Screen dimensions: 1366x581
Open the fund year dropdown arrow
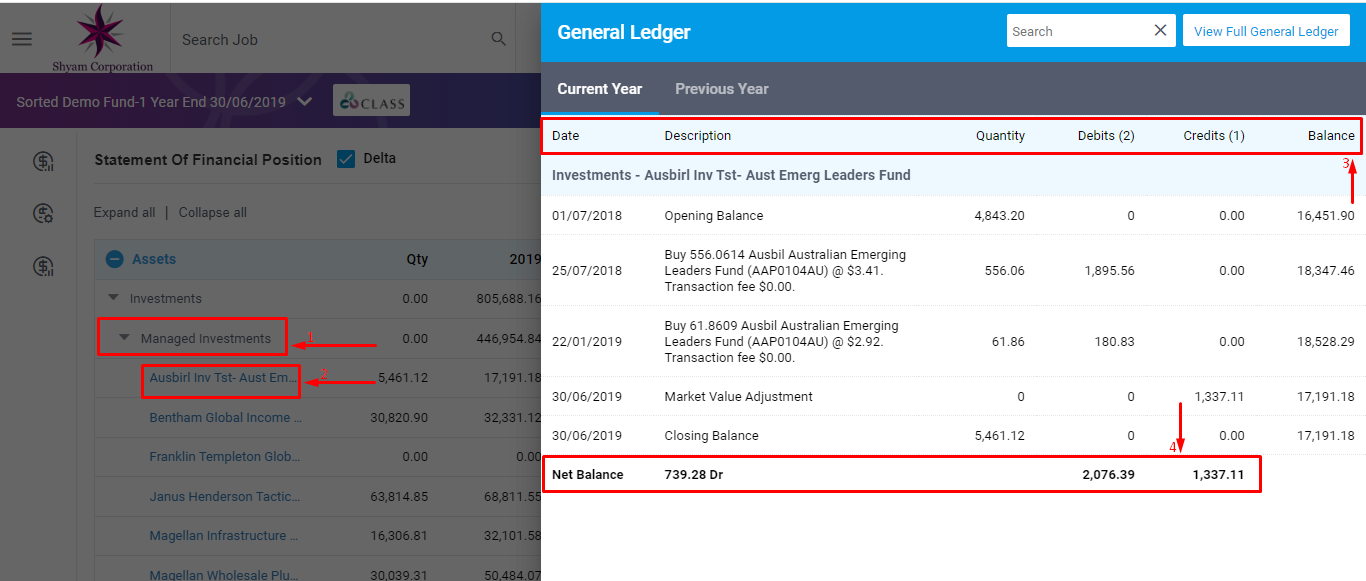click(305, 102)
